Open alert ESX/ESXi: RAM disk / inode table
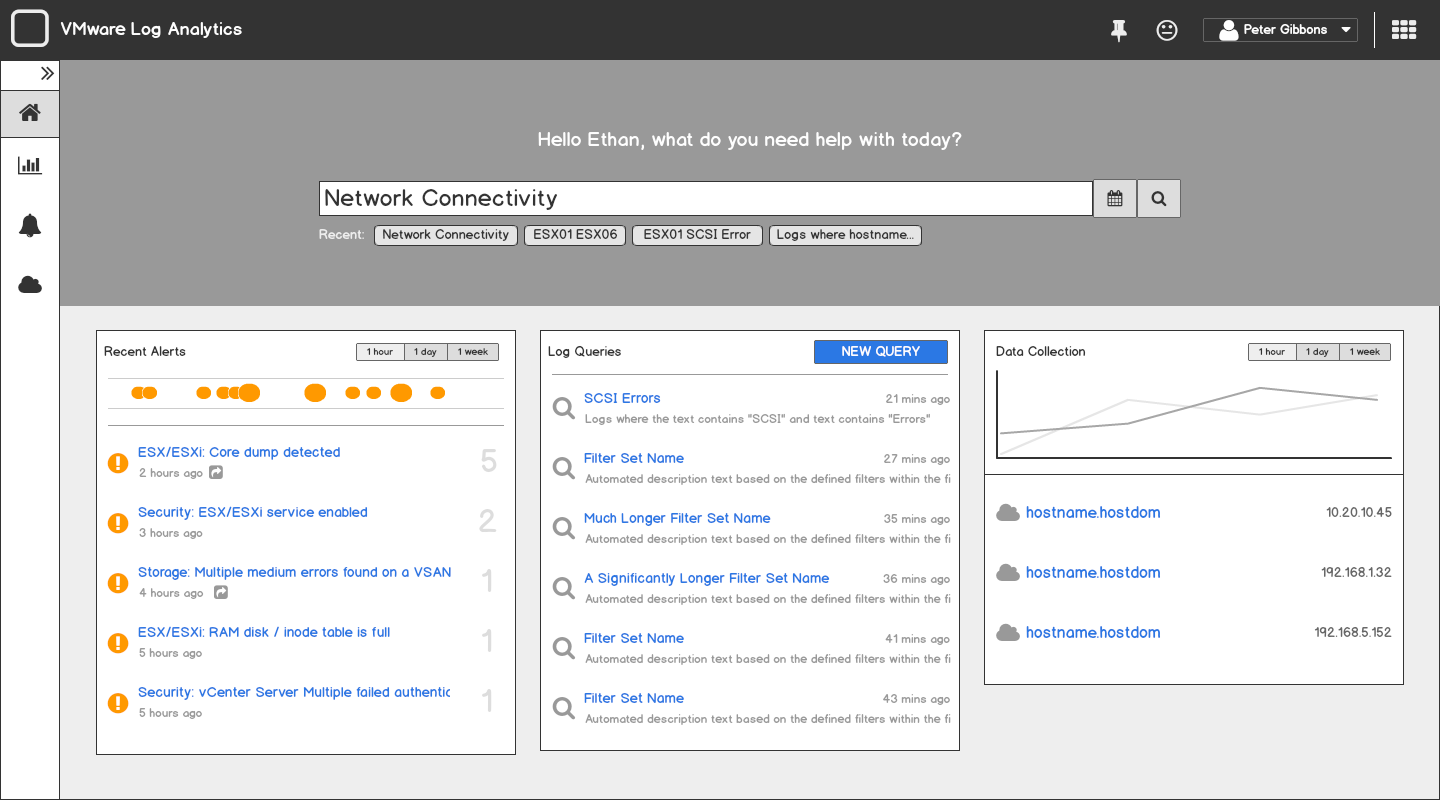The width and height of the screenshot is (1440, 800). coord(264,632)
